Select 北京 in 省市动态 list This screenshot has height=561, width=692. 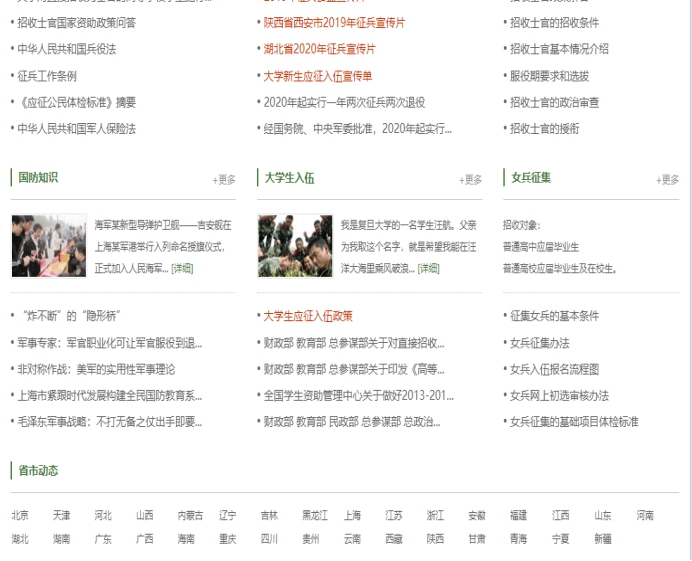pyautogui.click(x=20, y=516)
